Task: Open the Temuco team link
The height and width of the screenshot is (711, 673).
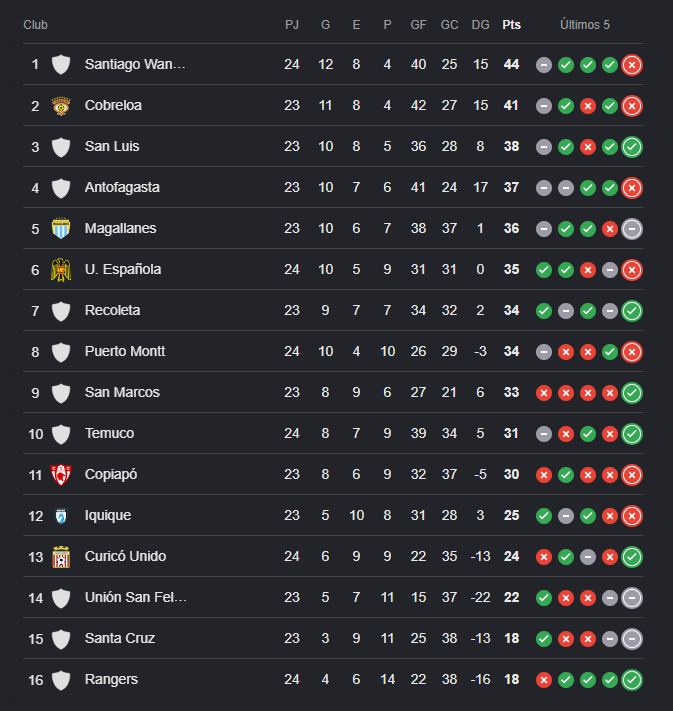Action: [109, 433]
